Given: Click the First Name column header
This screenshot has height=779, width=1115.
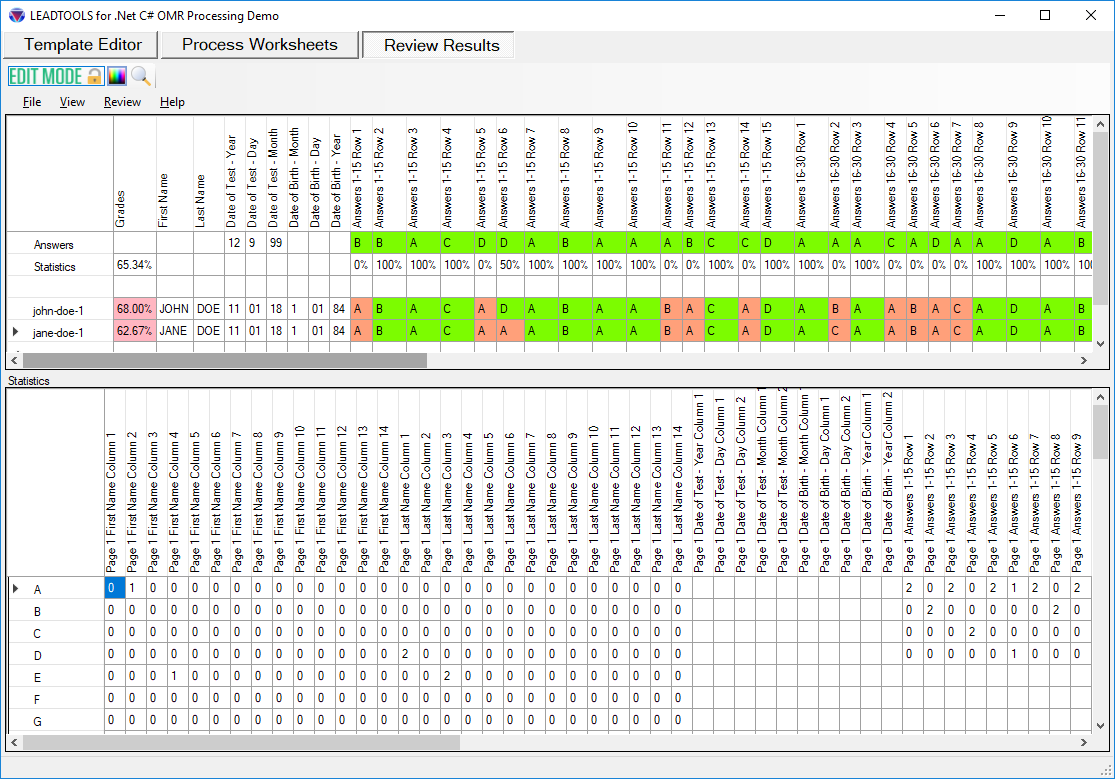Looking at the screenshot, I should (174, 174).
